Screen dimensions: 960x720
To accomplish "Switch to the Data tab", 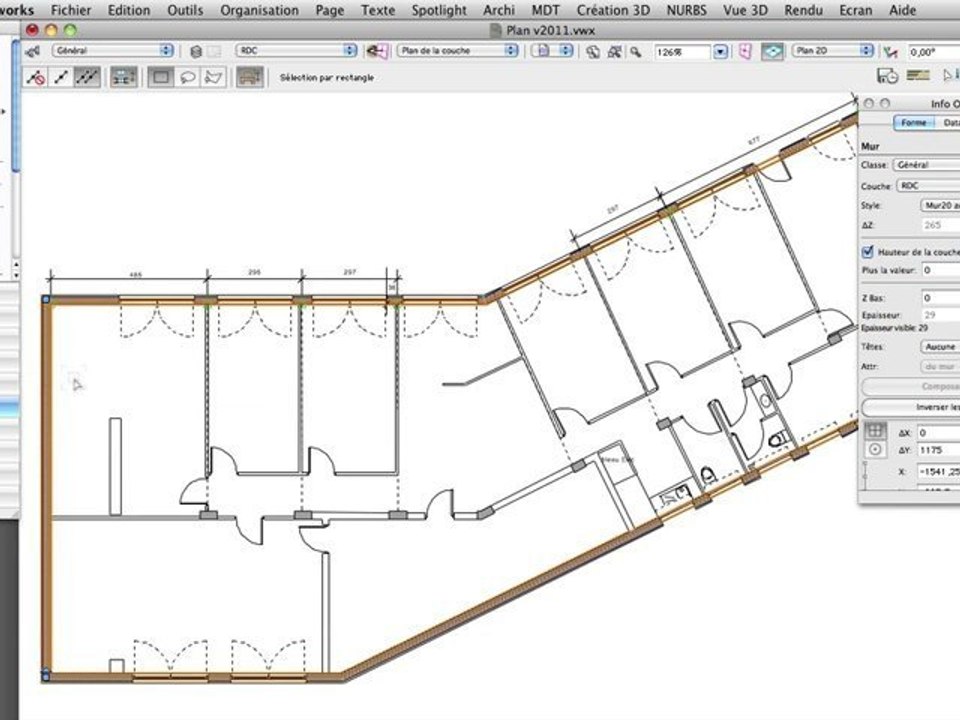I will point(948,122).
